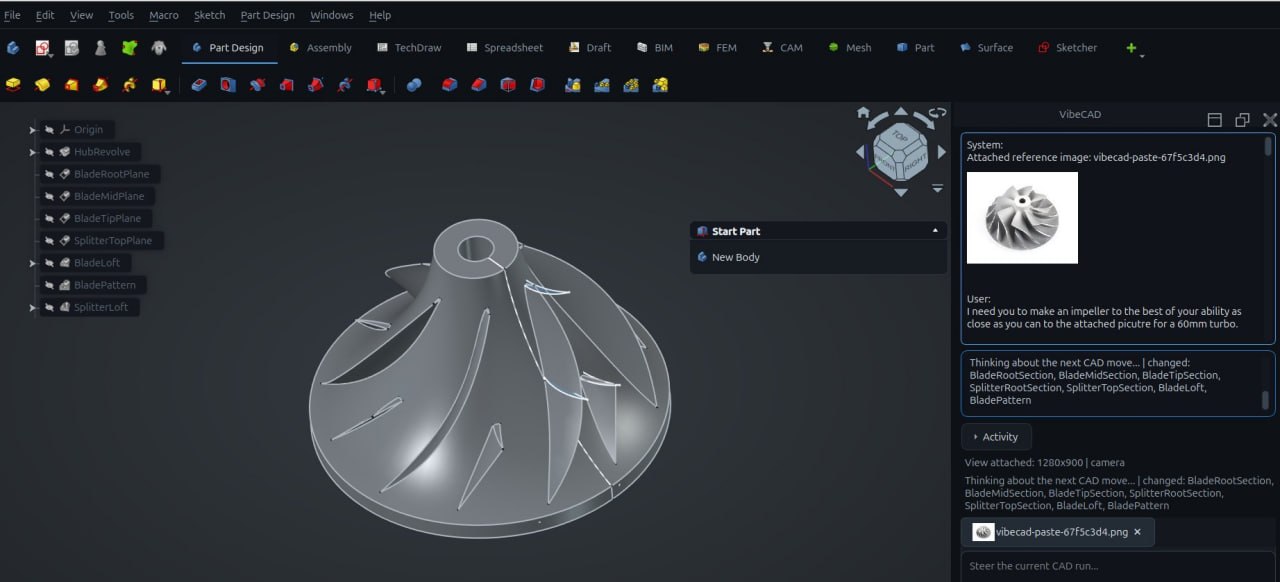Viewport: 1280px width, 582px height.
Task: Click the green Check Geometry icon
Action: point(129,47)
